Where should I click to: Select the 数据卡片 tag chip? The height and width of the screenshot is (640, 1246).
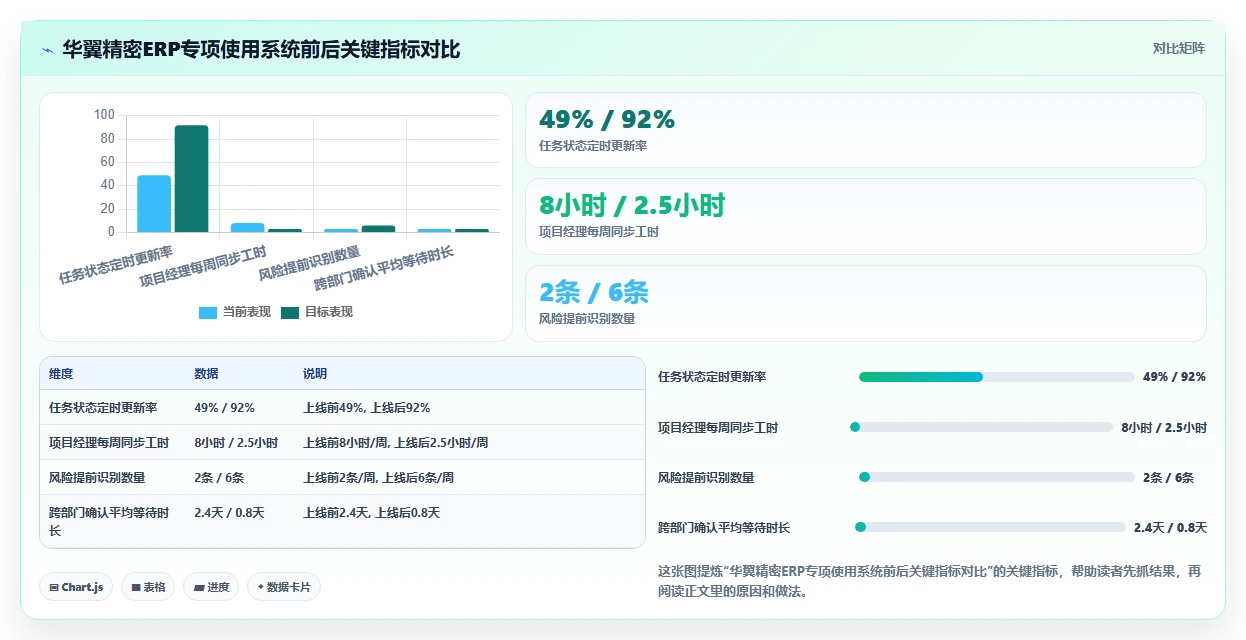(284, 587)
